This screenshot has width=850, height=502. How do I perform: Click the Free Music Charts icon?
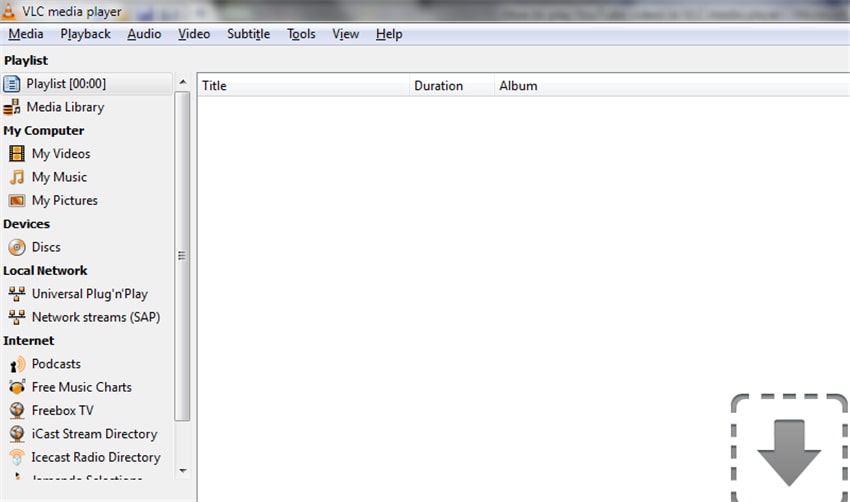tap(17, 387)
